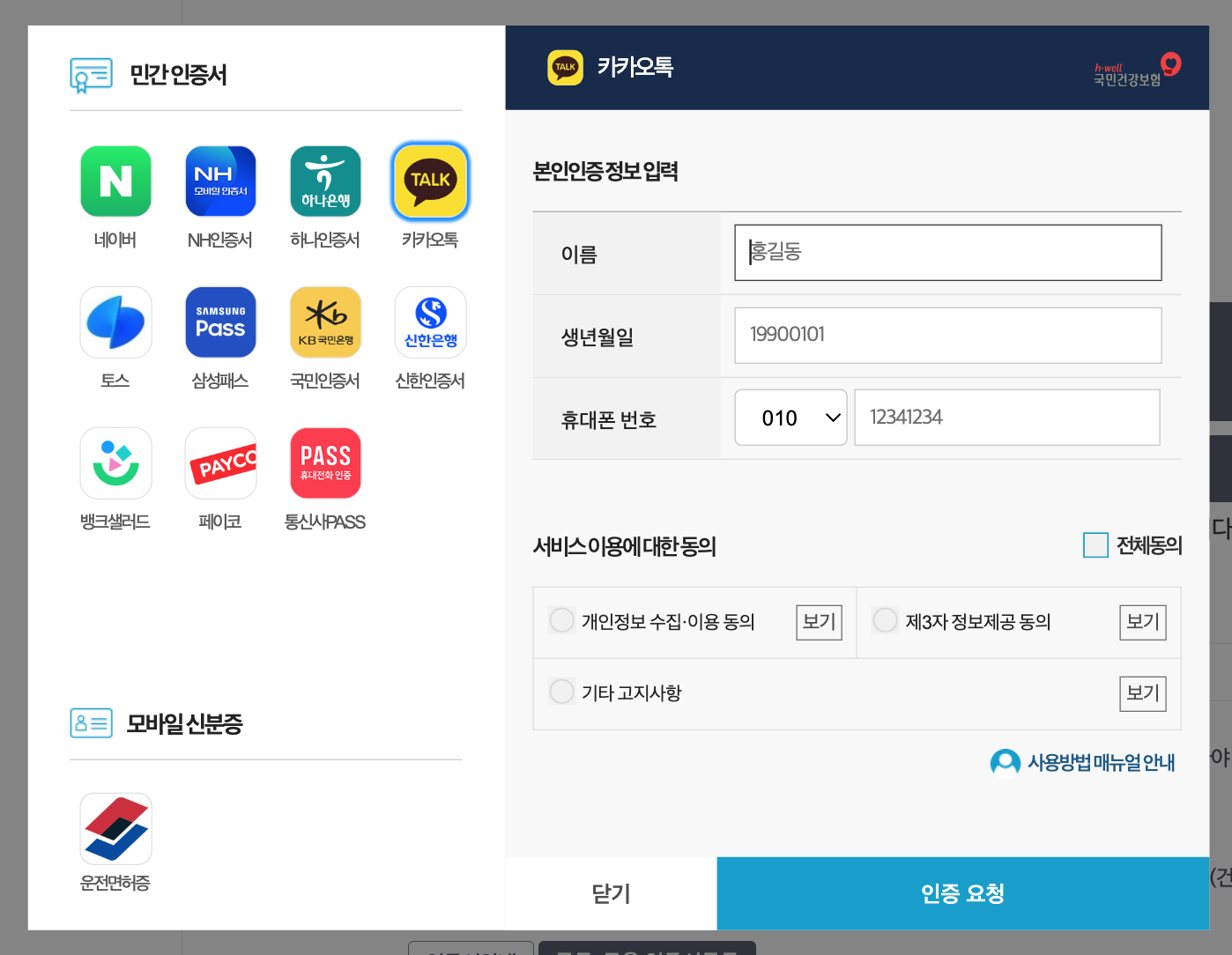Choose the NH mobile certificate icon
Viewport: 1232px width, 955px height.
220,181
